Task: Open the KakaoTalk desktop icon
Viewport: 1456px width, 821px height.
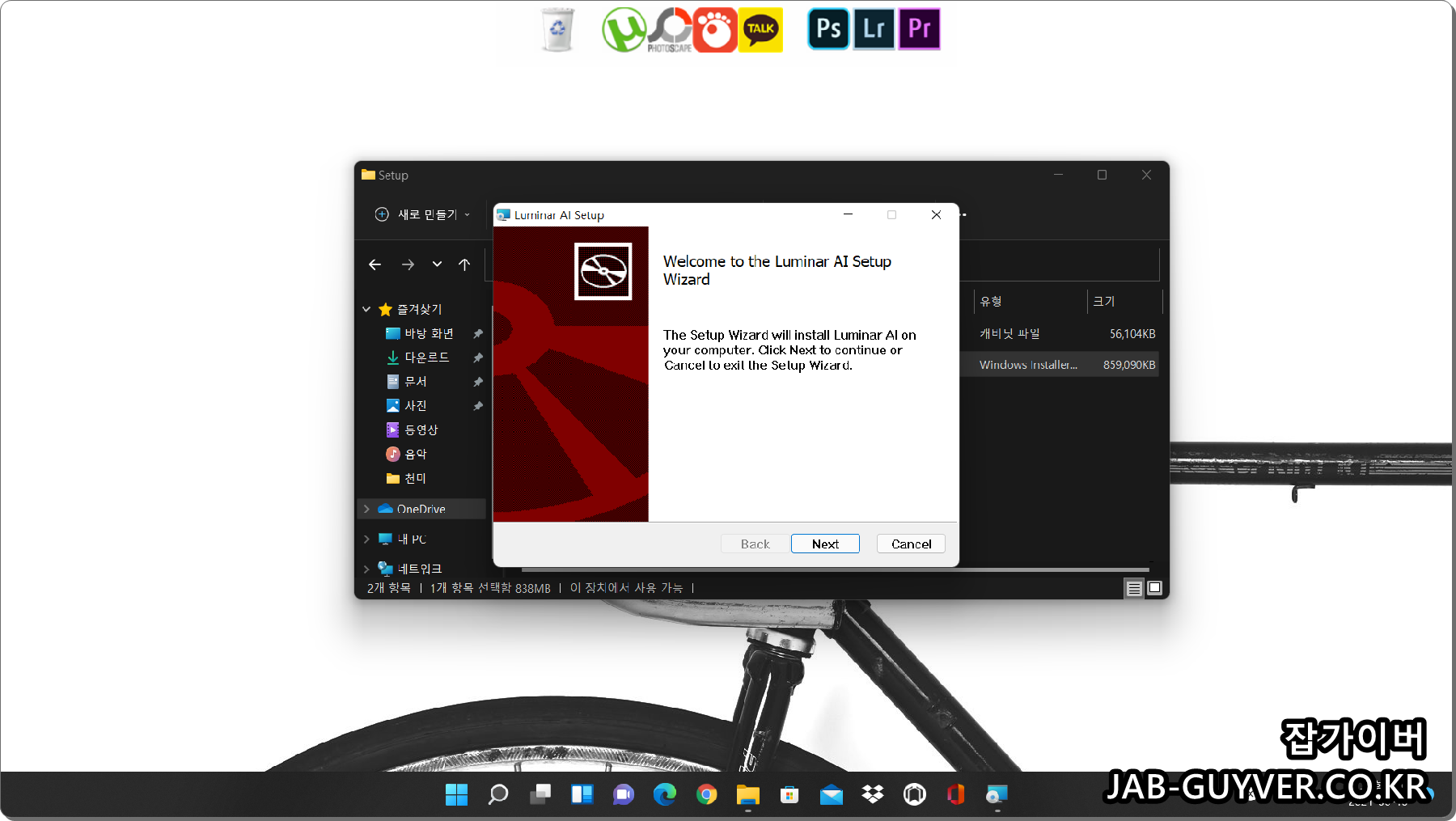Action: tap(760, 30)
